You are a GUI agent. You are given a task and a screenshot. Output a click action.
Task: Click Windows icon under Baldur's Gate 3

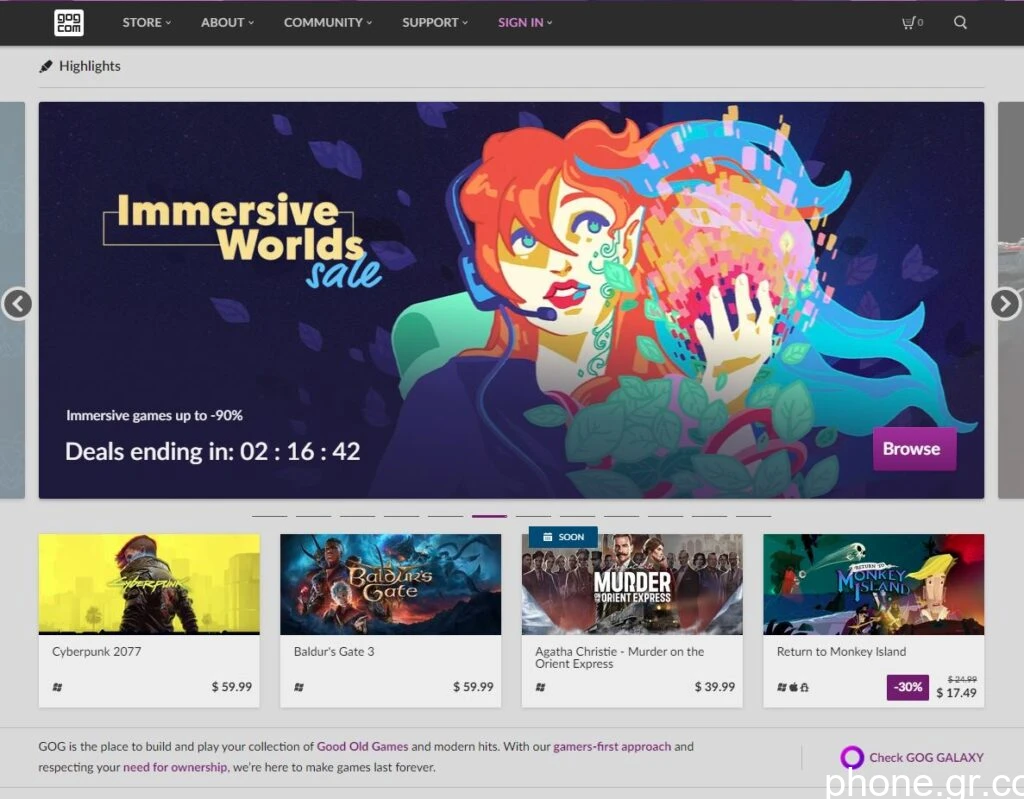pos(299,687)
